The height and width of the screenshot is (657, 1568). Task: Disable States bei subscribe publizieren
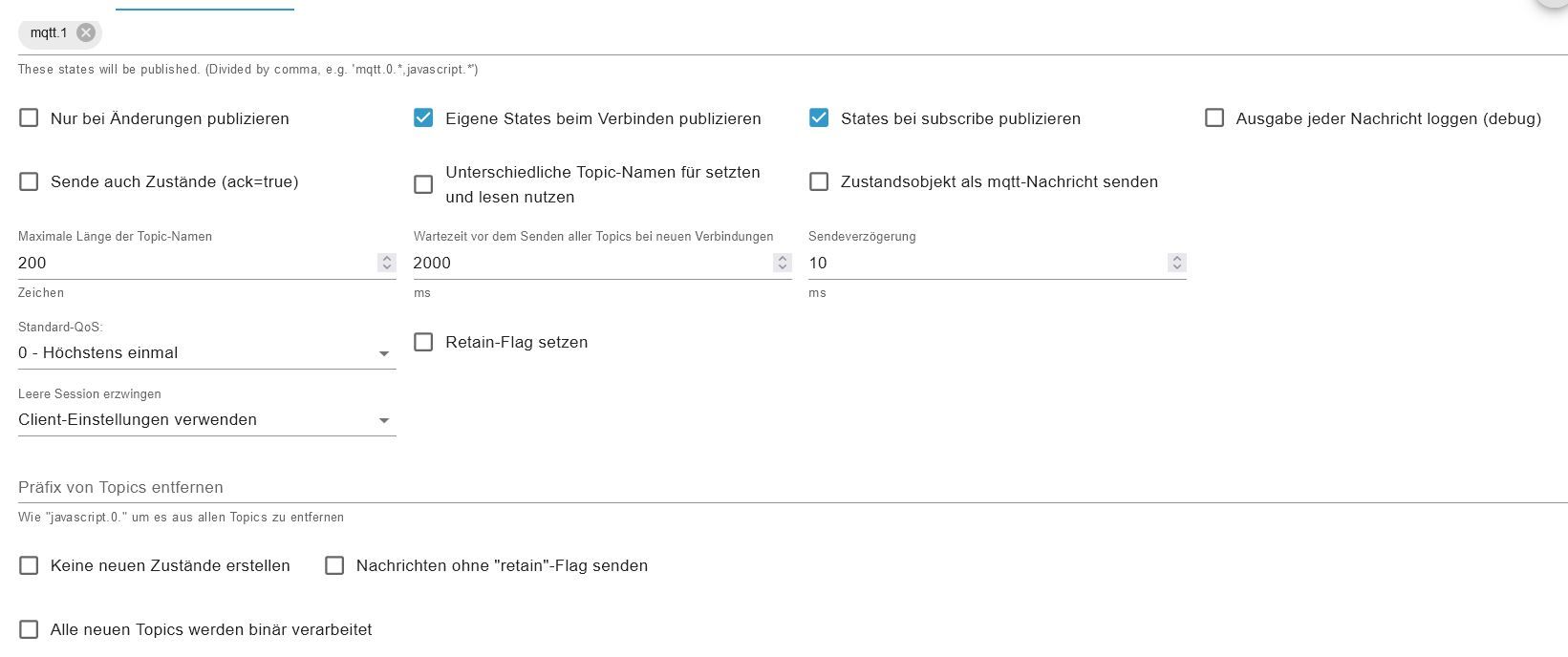click(x=819, y=118)
